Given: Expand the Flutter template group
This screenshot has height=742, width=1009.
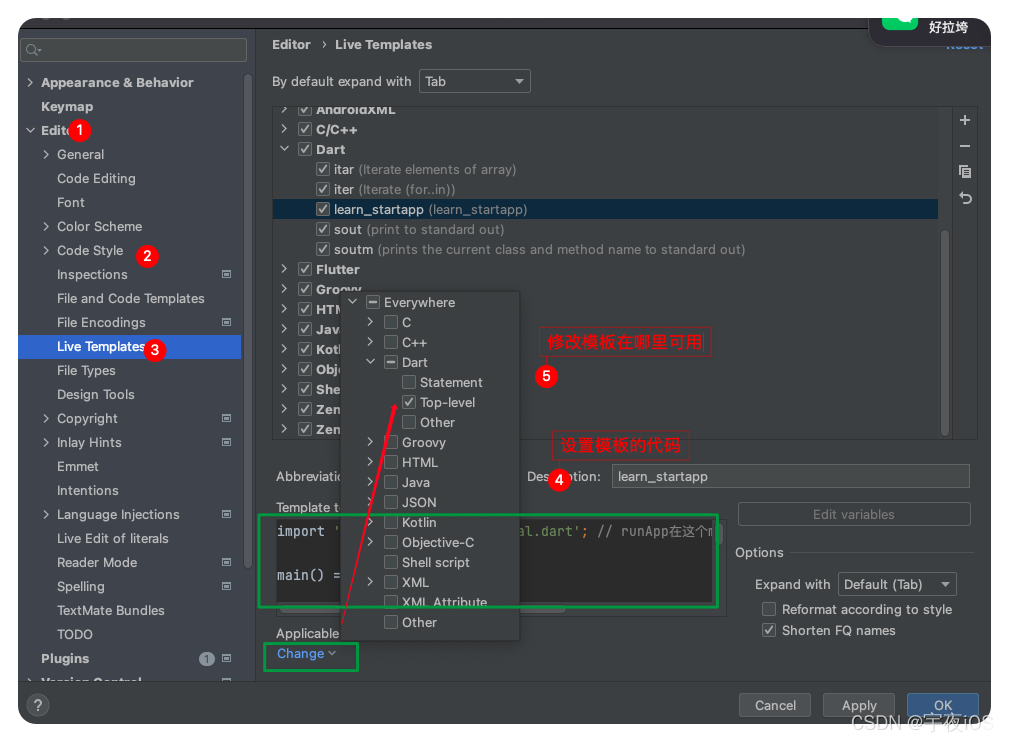Looking at the screenshot, I should pyautogui.click(x=284, y=269).
